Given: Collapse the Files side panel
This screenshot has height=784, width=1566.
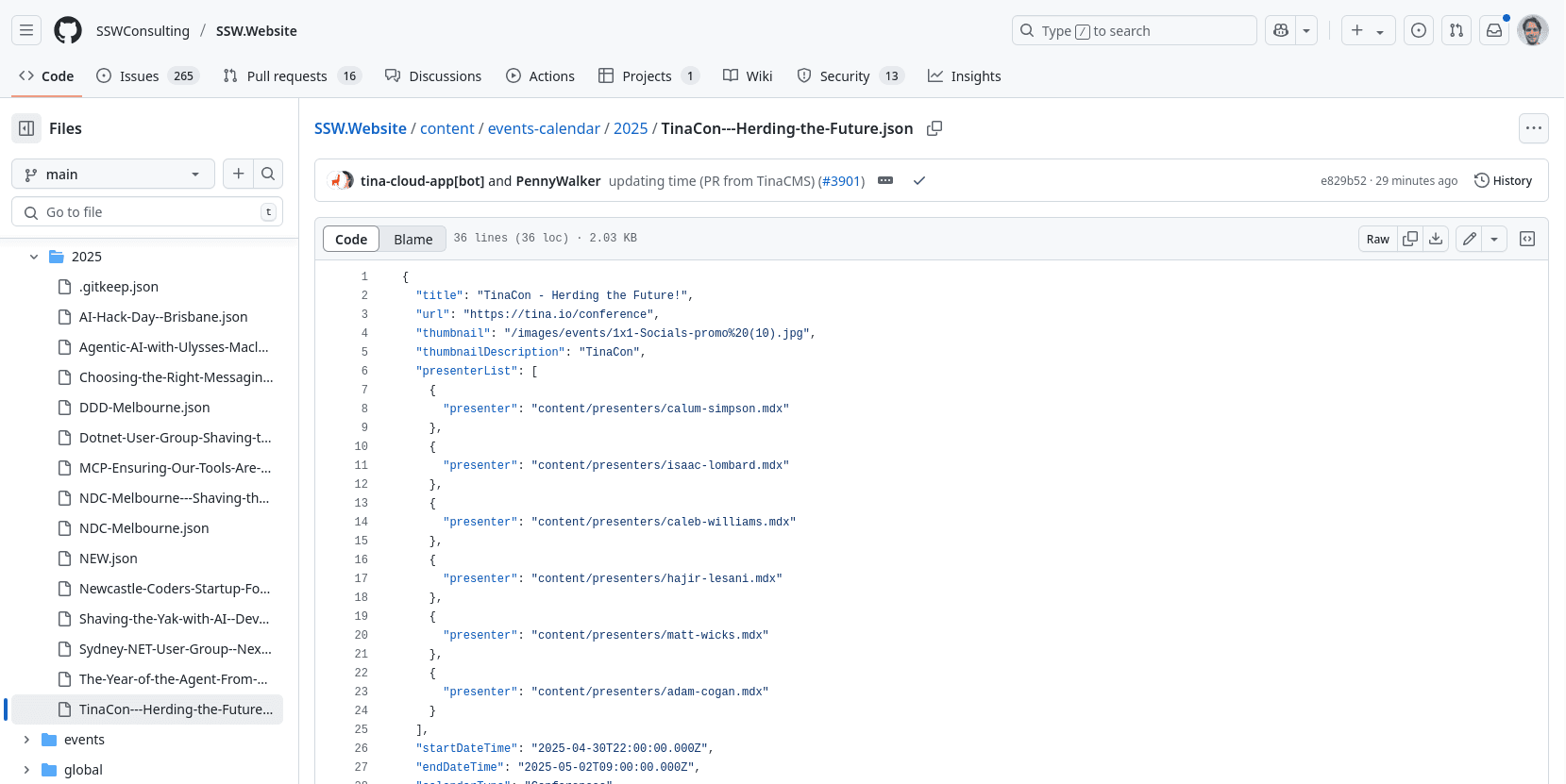Looking at the screenshot, I should point(26,128).
